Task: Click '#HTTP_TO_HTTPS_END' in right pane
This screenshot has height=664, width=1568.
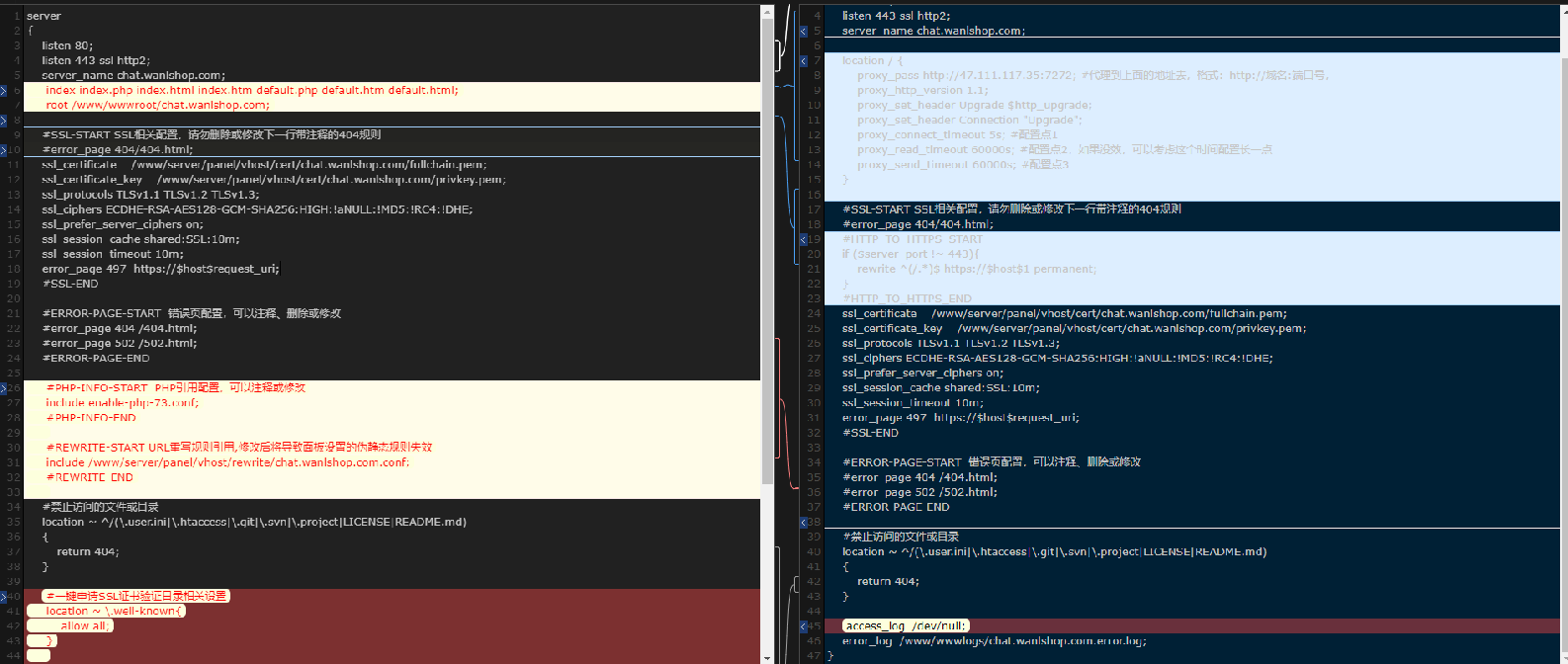Action: tap(907, 298)
